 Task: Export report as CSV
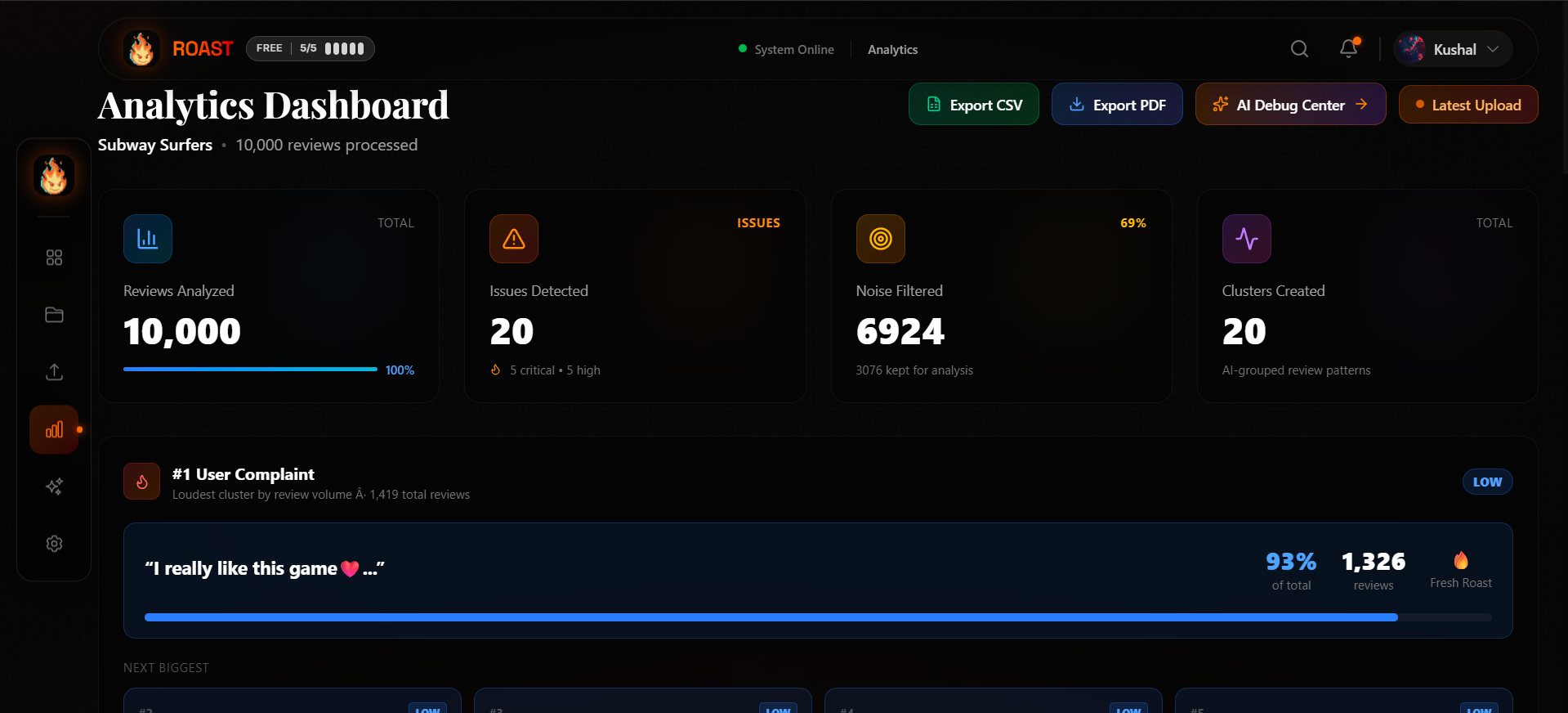[x=974, y=105]
